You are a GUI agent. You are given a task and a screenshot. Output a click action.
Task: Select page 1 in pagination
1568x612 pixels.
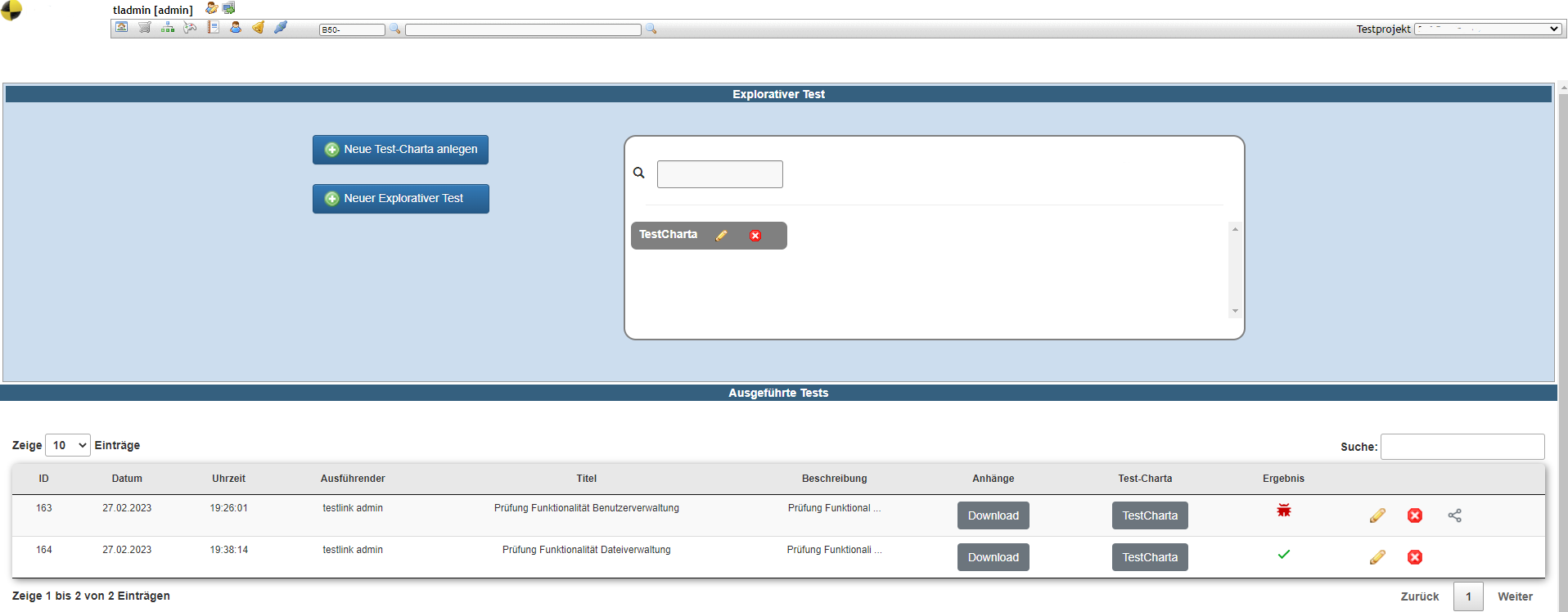[x=1468, y=596]
